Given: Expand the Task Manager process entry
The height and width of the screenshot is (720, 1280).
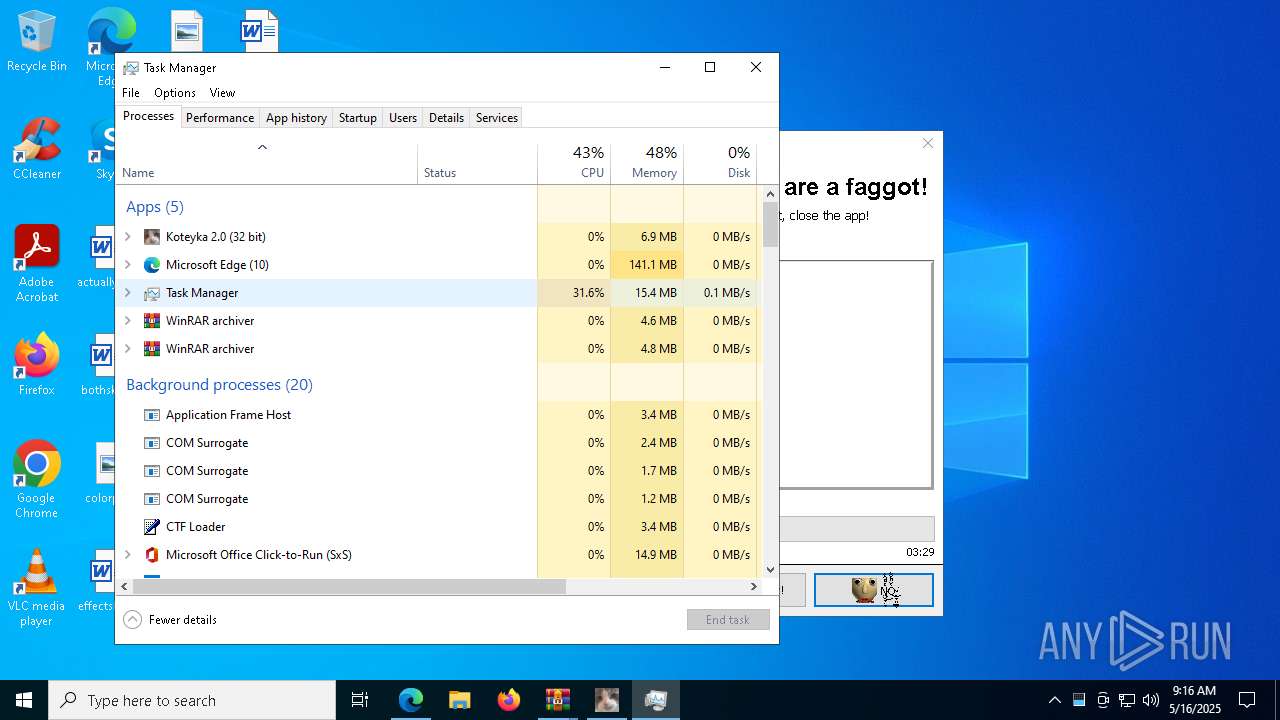Looking at the screenshot, I should coord(127,293).
